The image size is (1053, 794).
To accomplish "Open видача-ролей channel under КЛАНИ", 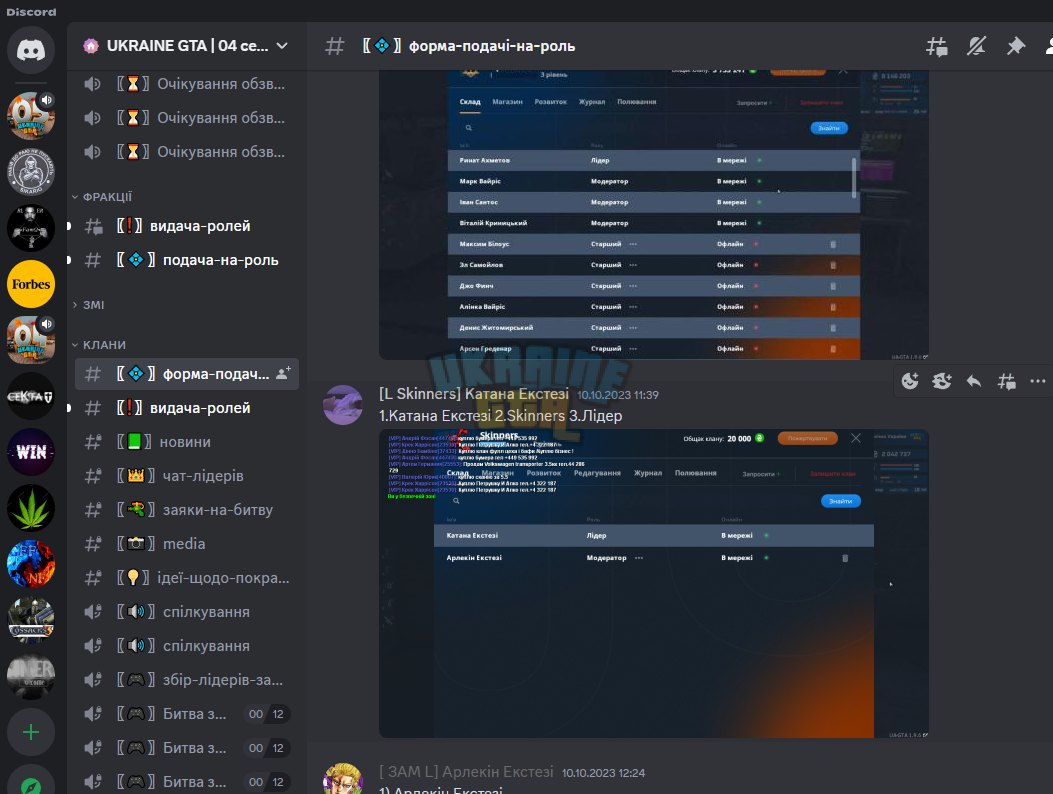I will [x=187, y=408].
